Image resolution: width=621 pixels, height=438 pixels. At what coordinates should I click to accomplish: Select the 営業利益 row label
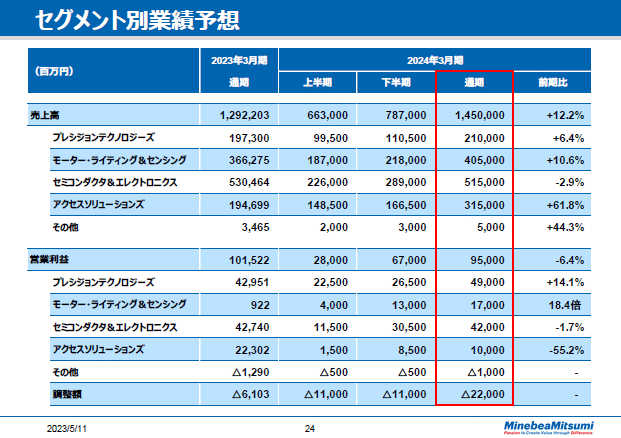(49, 260)
